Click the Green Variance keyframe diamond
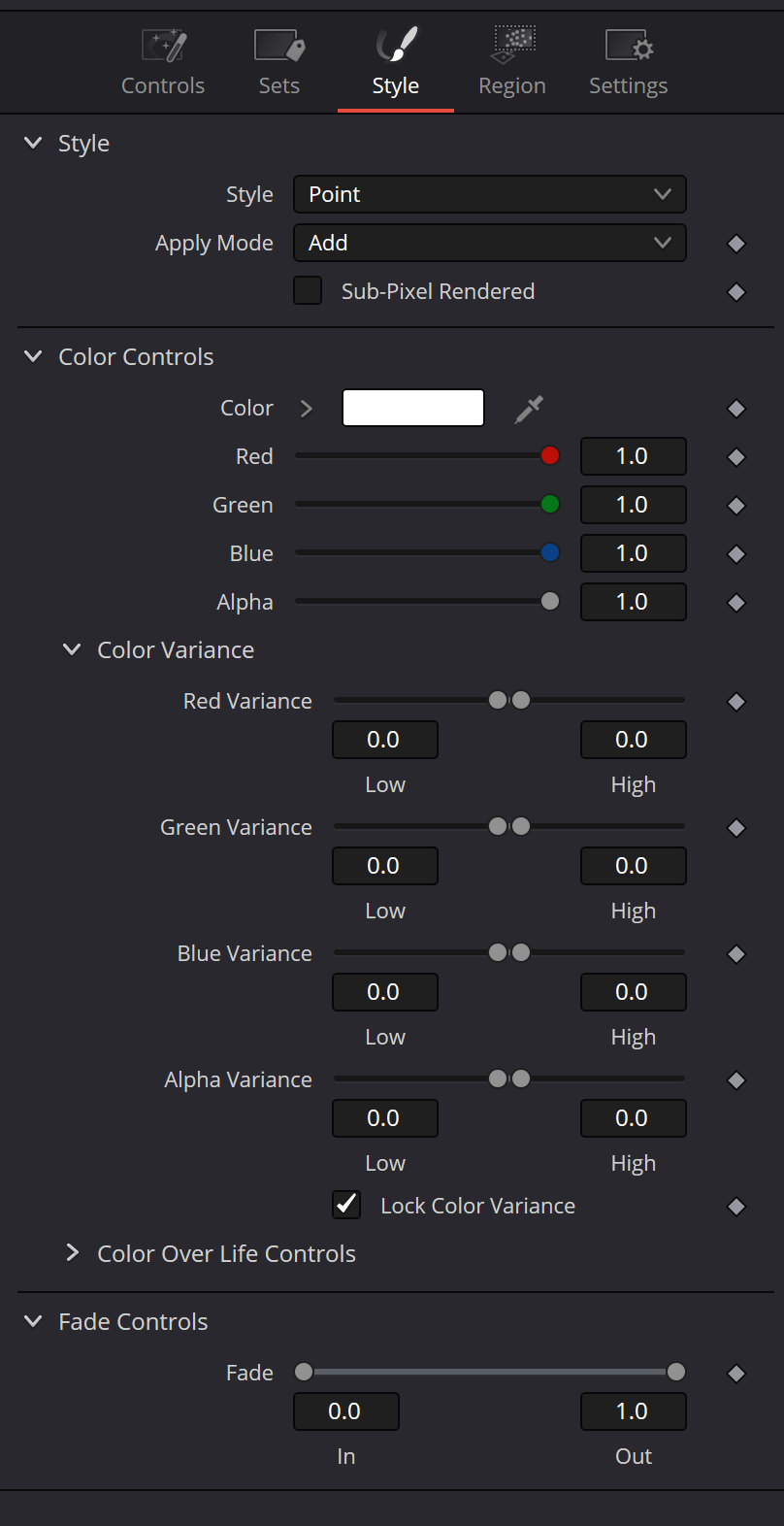784x1526 pixels. pos(736,828)
